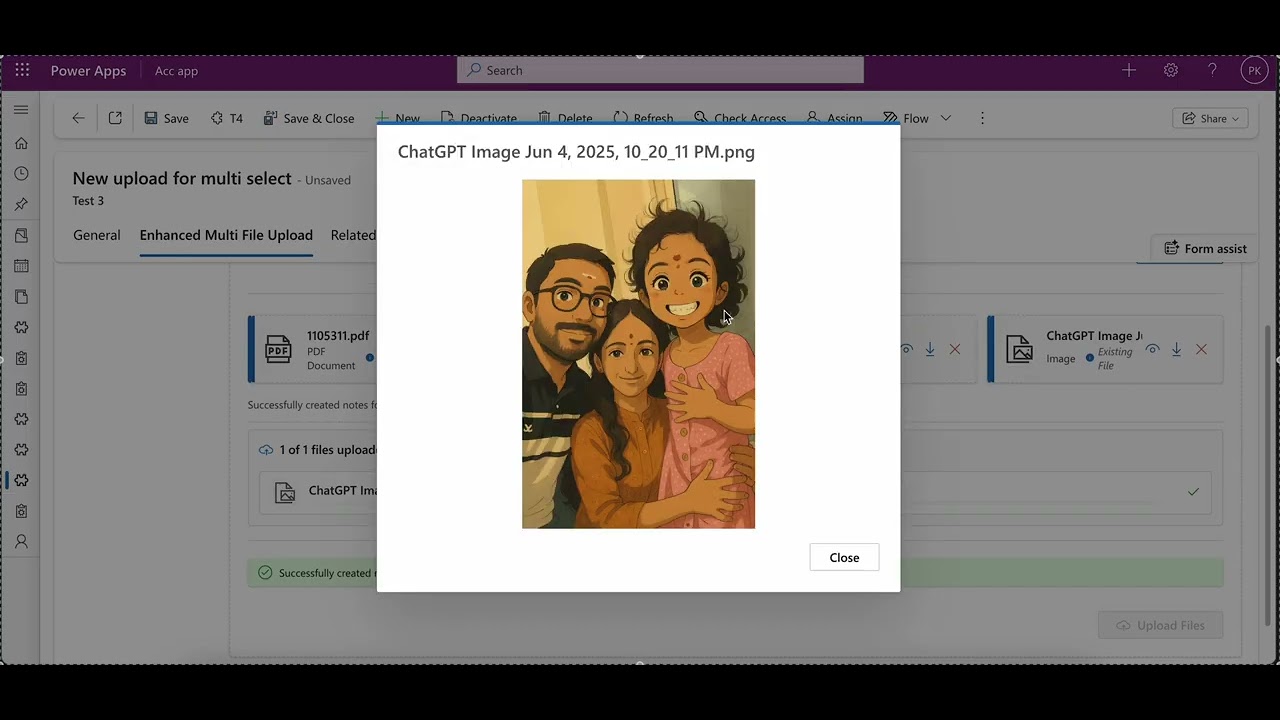Select the highlighted puzzle icon in the sidebar
The width and height of the screenshot is (1280, 720).
coord(21,480)
